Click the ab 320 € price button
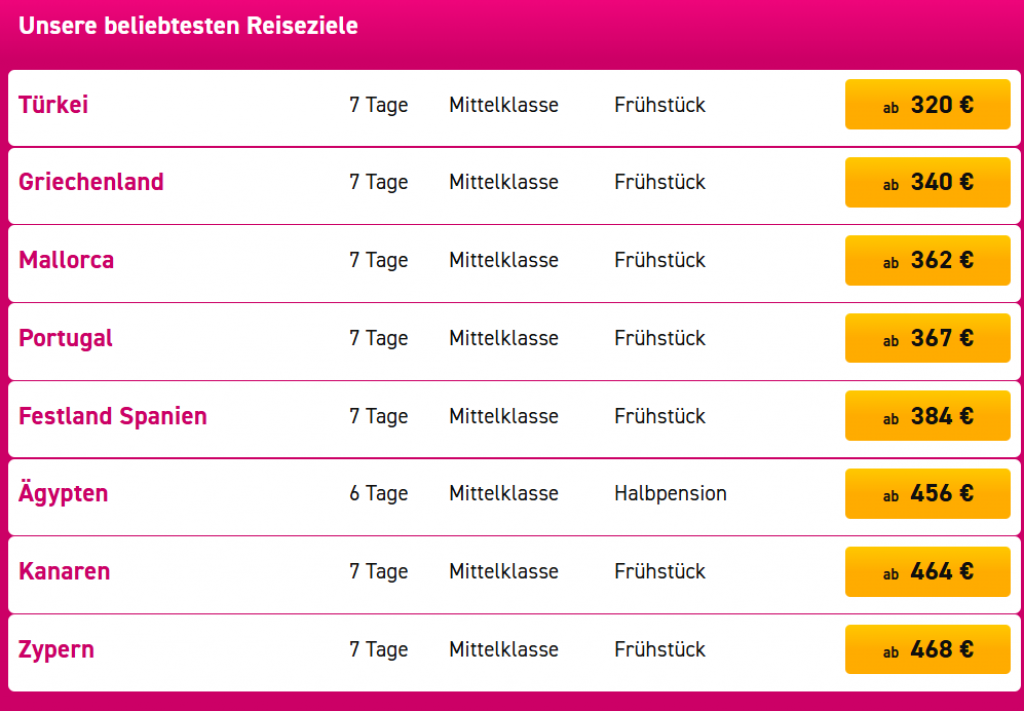Viewport: 1024px width, 711px height. point(927,104)
